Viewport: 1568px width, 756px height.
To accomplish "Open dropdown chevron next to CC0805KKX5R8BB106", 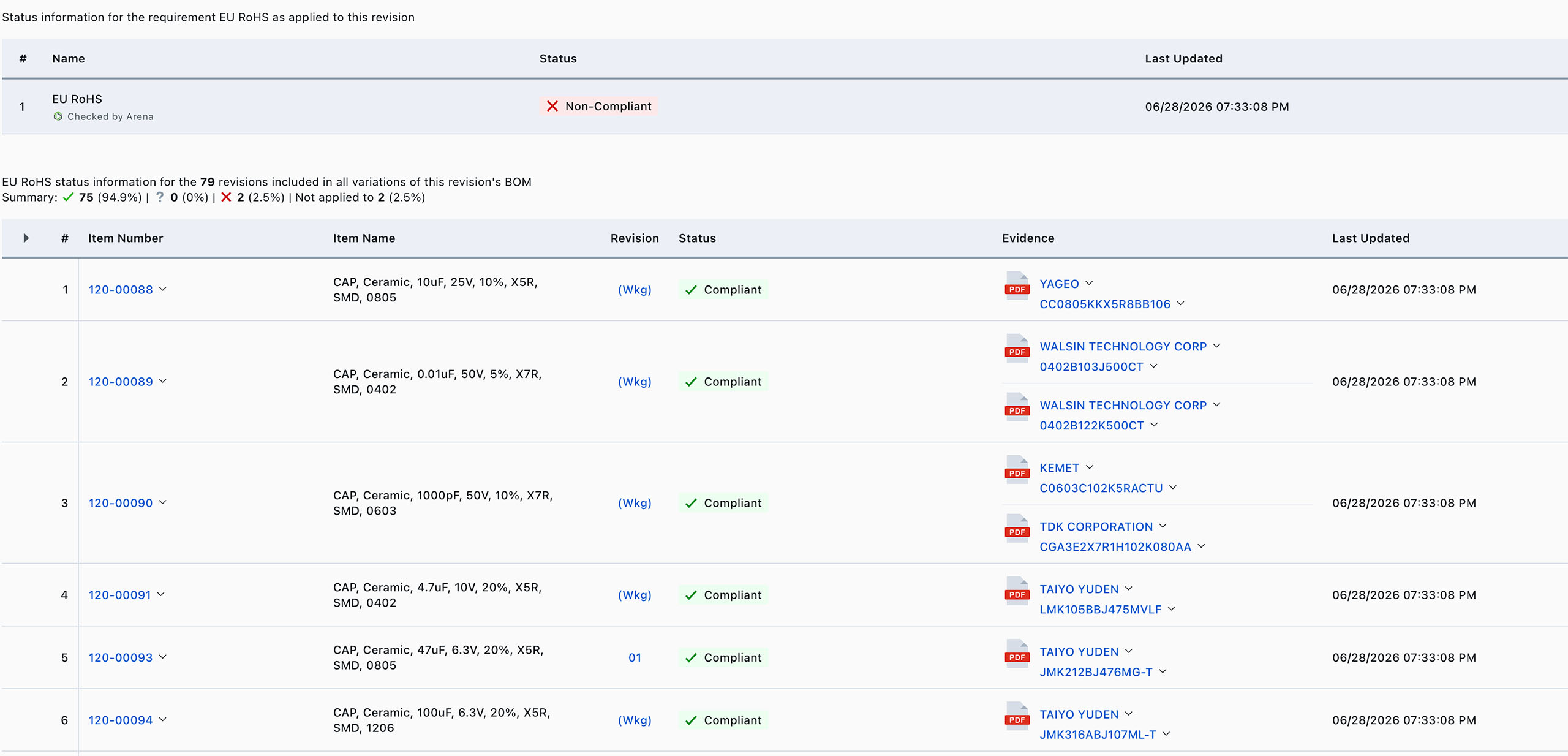I will [1181, 303].
